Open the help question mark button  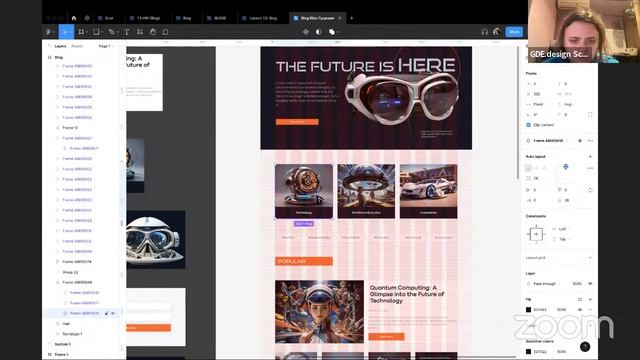coord(585,347)
